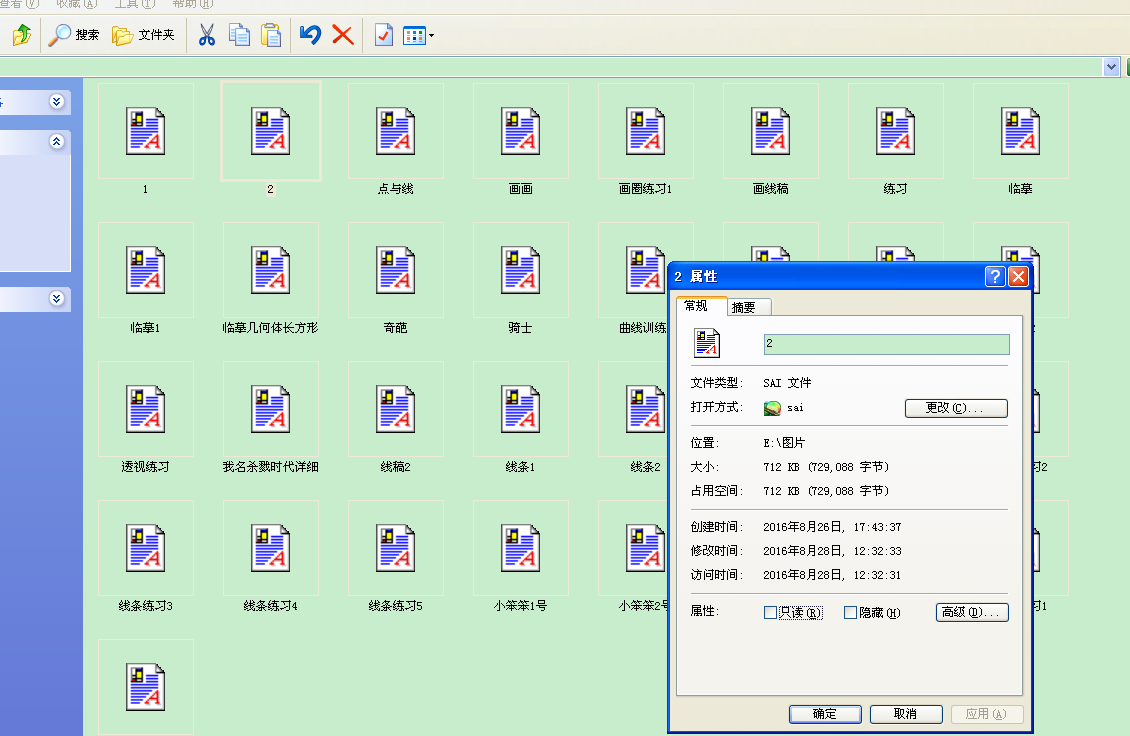The height and width of the screenshot is (736, 1130).
Task: Select the 临摹 SAI file icon
Action: tap(1020, 131)
